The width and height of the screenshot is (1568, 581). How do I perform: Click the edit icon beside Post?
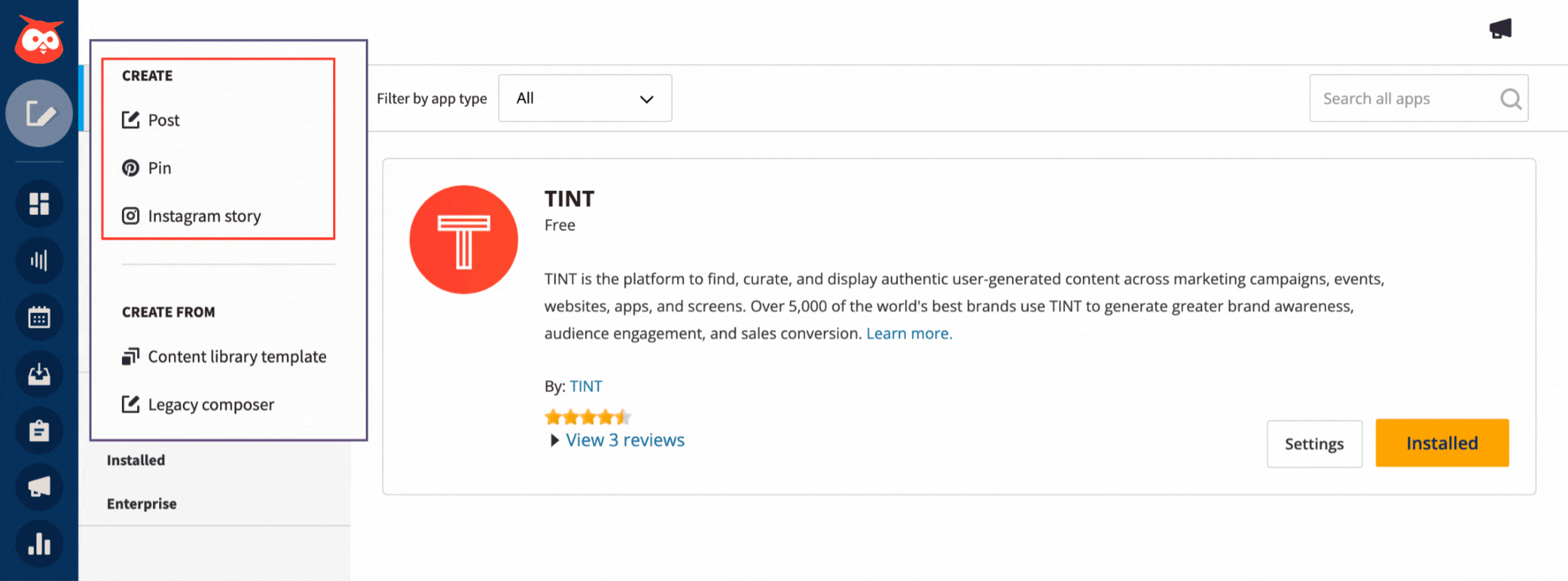click(131, 120)
